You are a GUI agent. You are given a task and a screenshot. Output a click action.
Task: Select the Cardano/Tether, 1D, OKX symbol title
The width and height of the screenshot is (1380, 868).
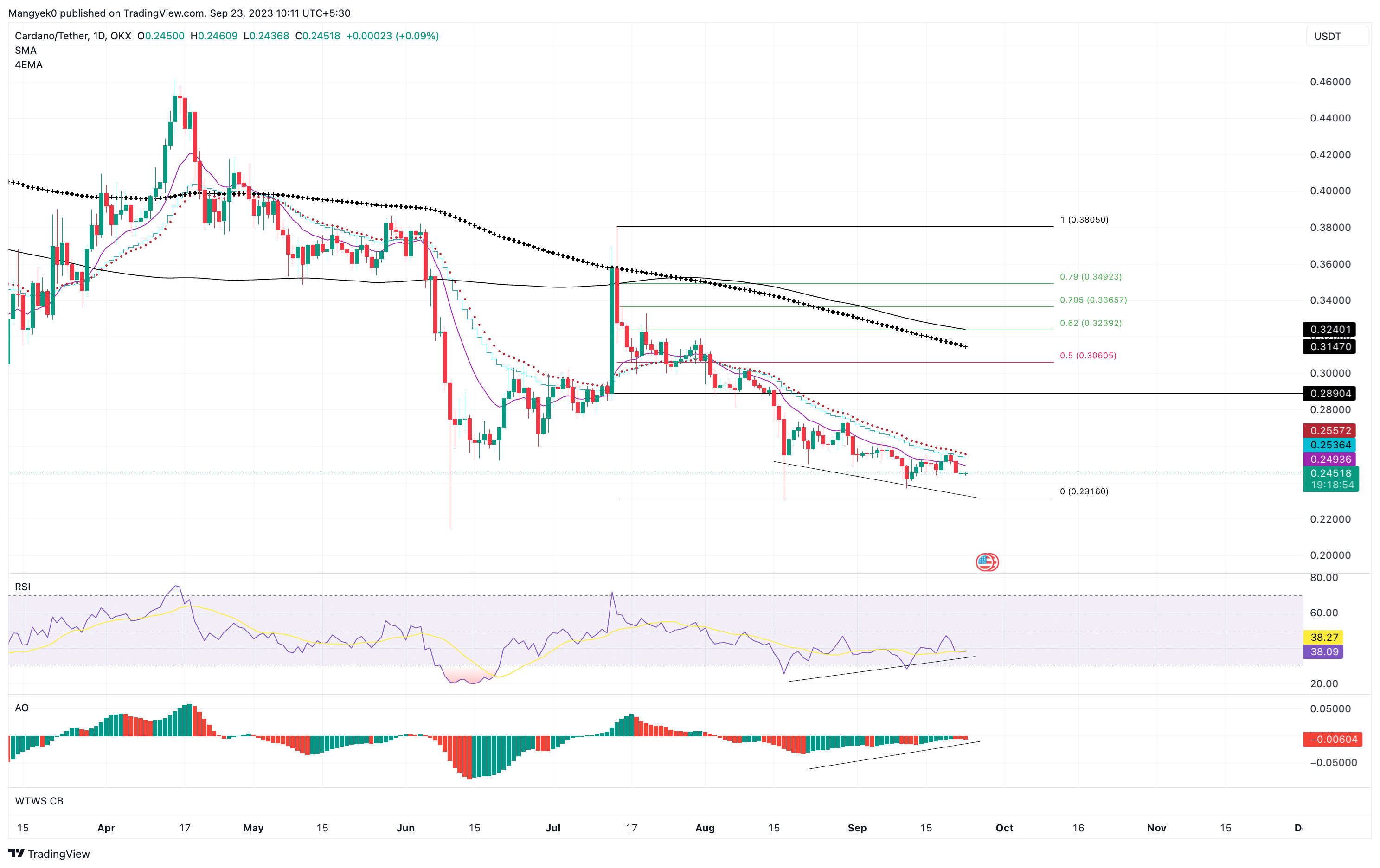[x=73, y=36]
